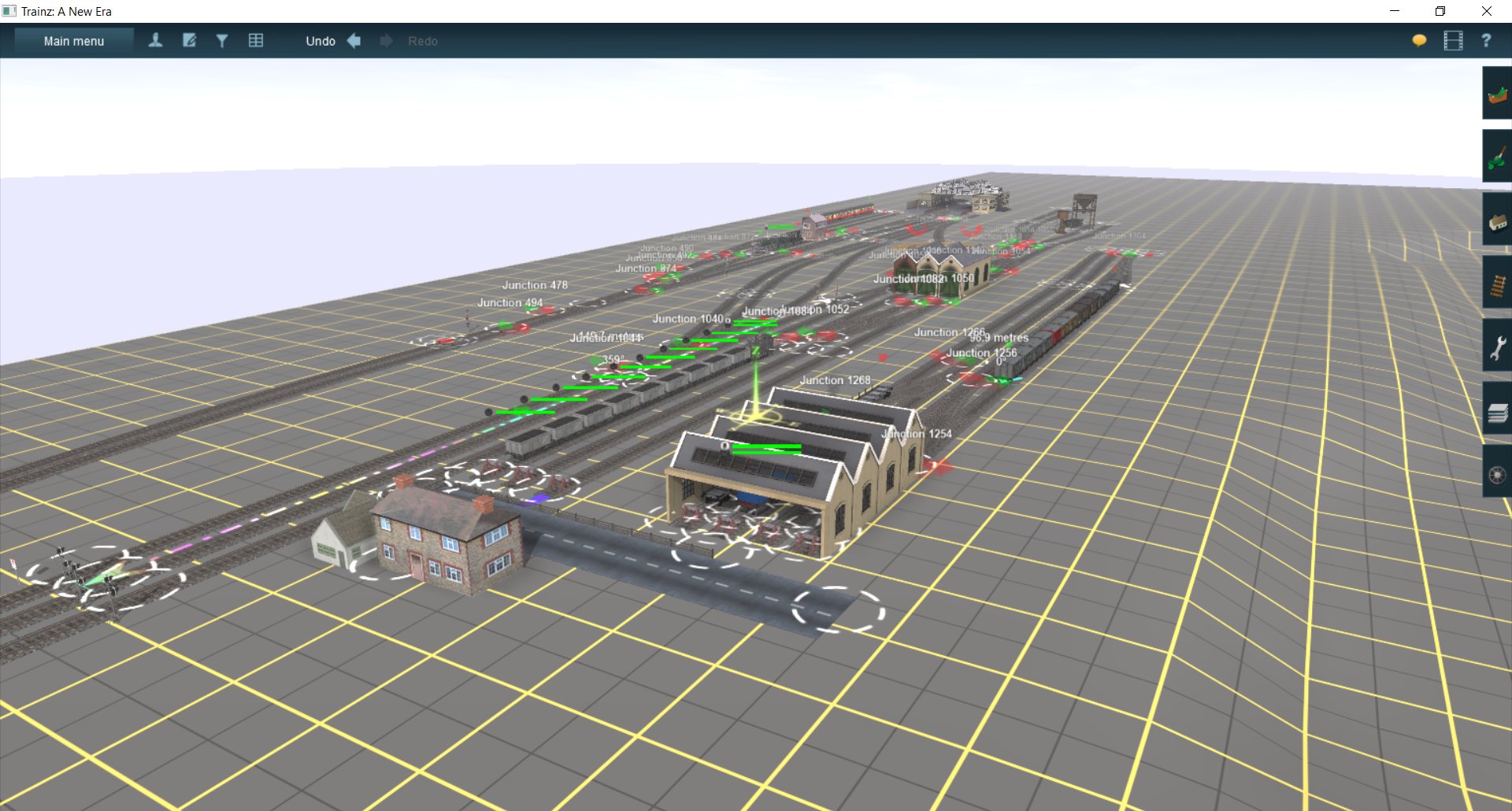1512x811 pixels.
Task: Open the Tools wrench tab
Action: tap(1497, 346)
